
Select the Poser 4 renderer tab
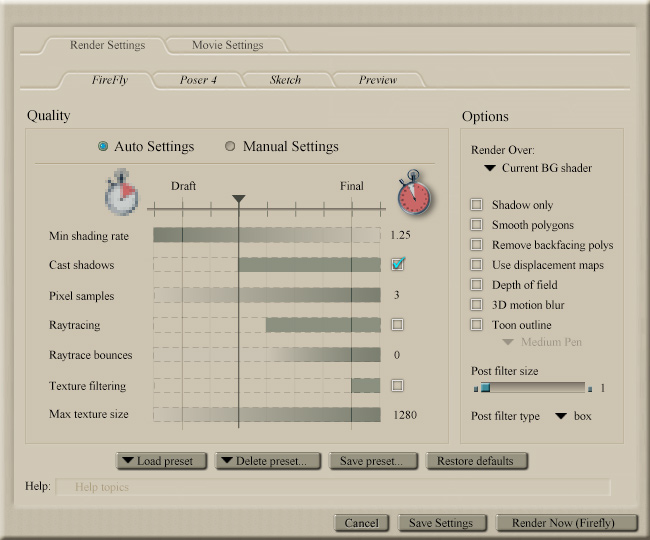(x=198, y=80)
